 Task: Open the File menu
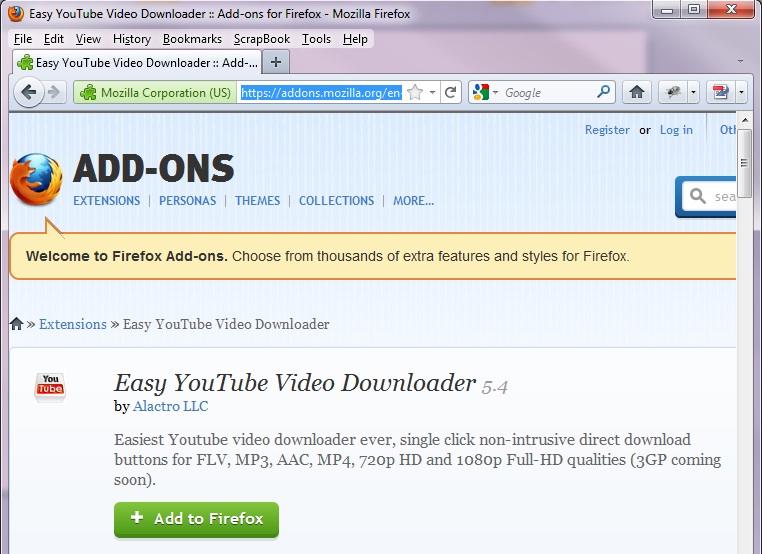coord(23,39)
